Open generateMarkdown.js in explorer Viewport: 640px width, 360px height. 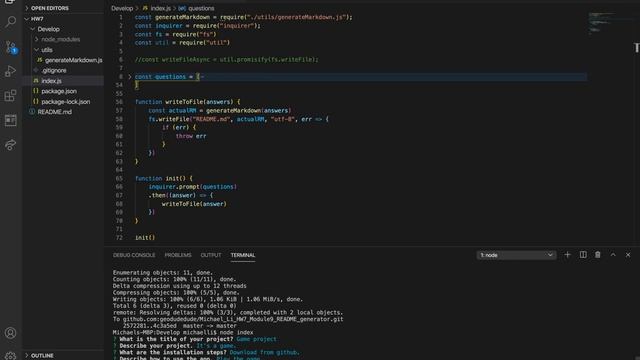73,60
